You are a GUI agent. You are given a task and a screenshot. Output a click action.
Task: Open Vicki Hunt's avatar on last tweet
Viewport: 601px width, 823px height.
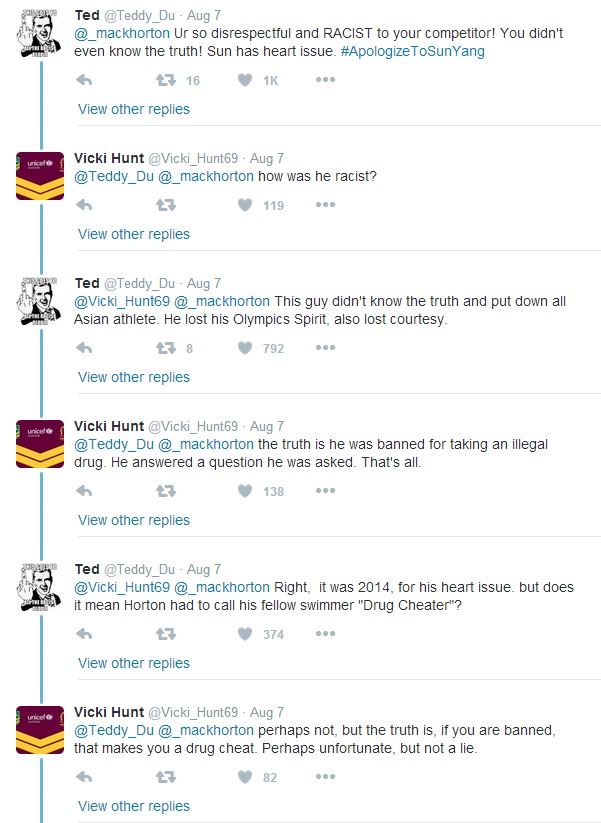(x=40, y=730)
